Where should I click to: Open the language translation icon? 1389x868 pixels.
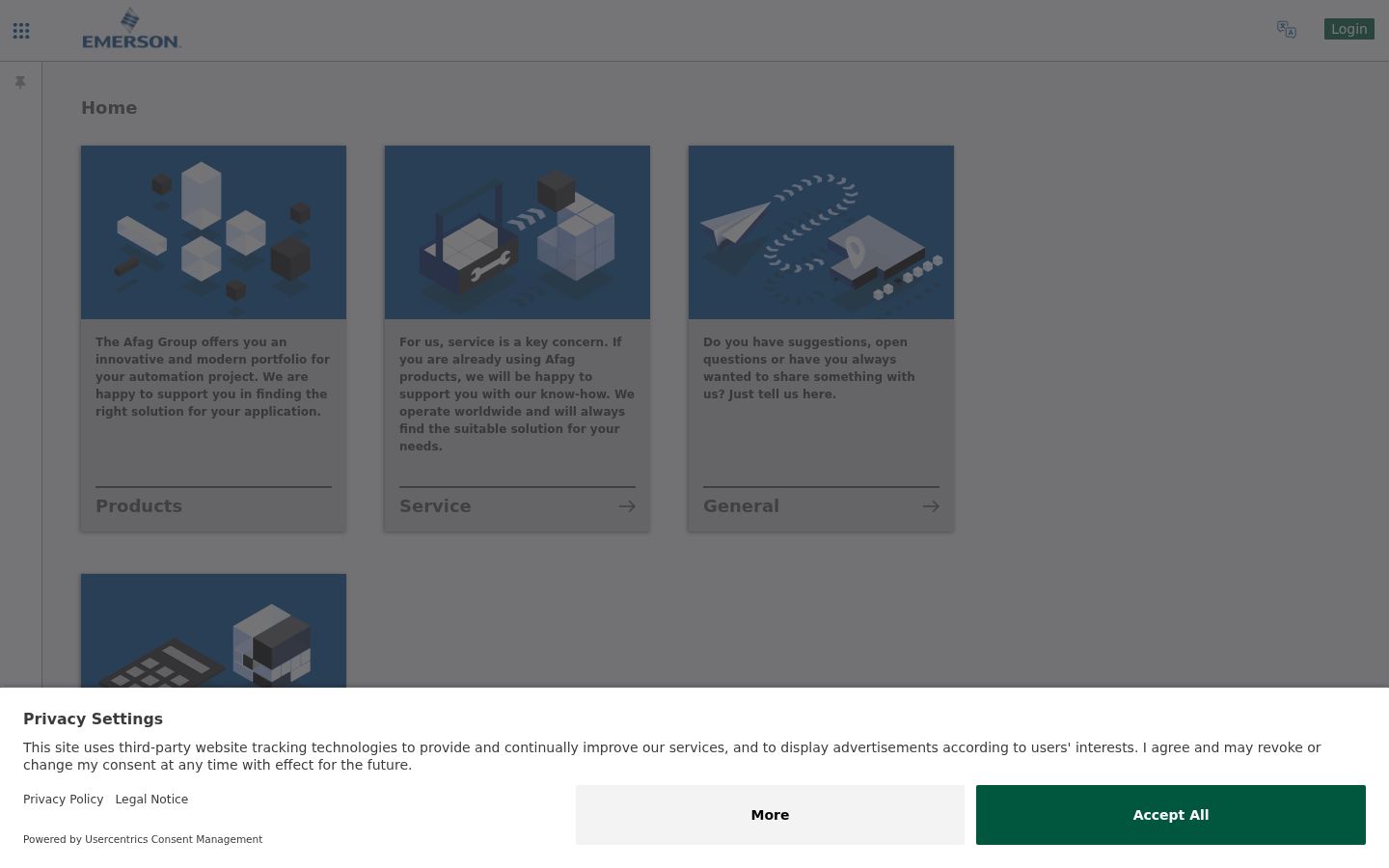(1287, 30)
